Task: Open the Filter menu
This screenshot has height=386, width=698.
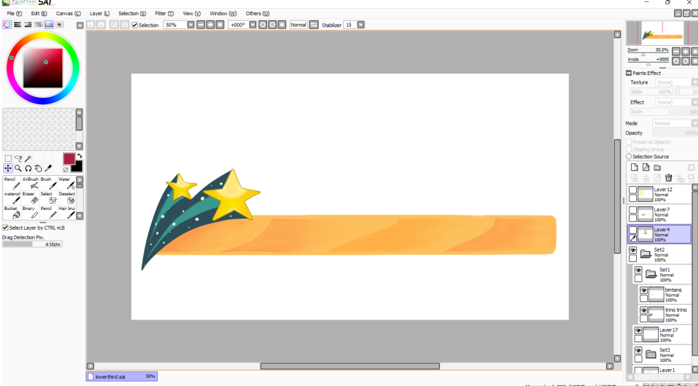Action: point(164,13)
